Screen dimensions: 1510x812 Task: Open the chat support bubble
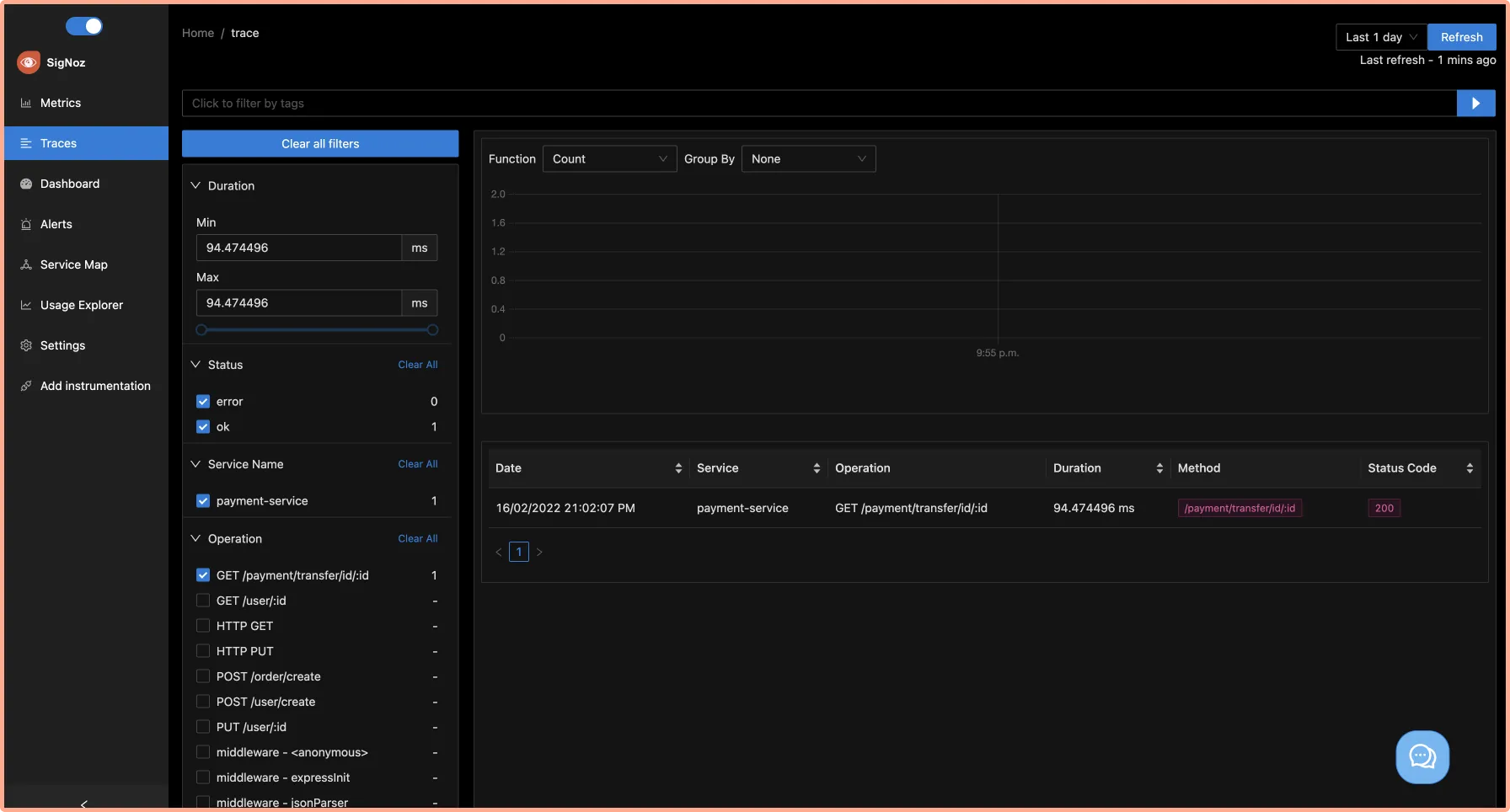pyautogui.click(x=1422, y=756)
